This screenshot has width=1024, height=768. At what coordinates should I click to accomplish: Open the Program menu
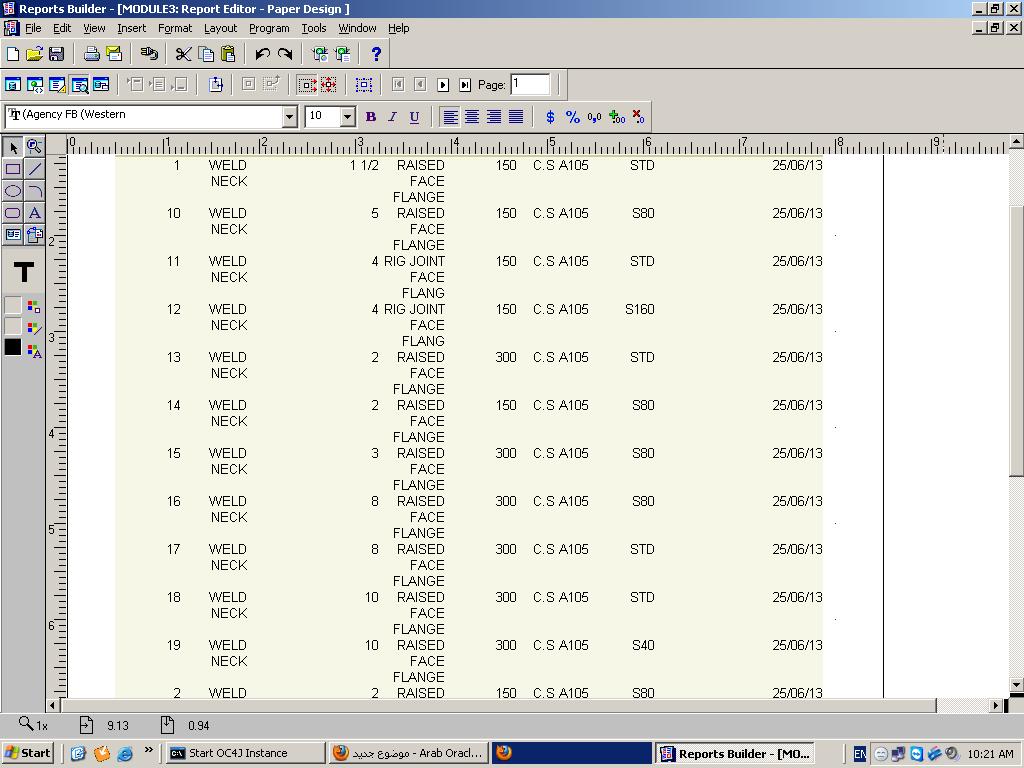[x=269, y=28]
